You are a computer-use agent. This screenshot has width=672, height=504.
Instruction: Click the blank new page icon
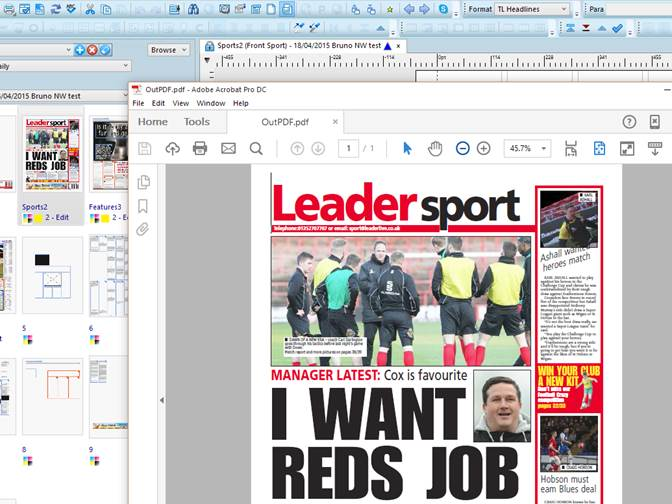[x=271, y=9]
